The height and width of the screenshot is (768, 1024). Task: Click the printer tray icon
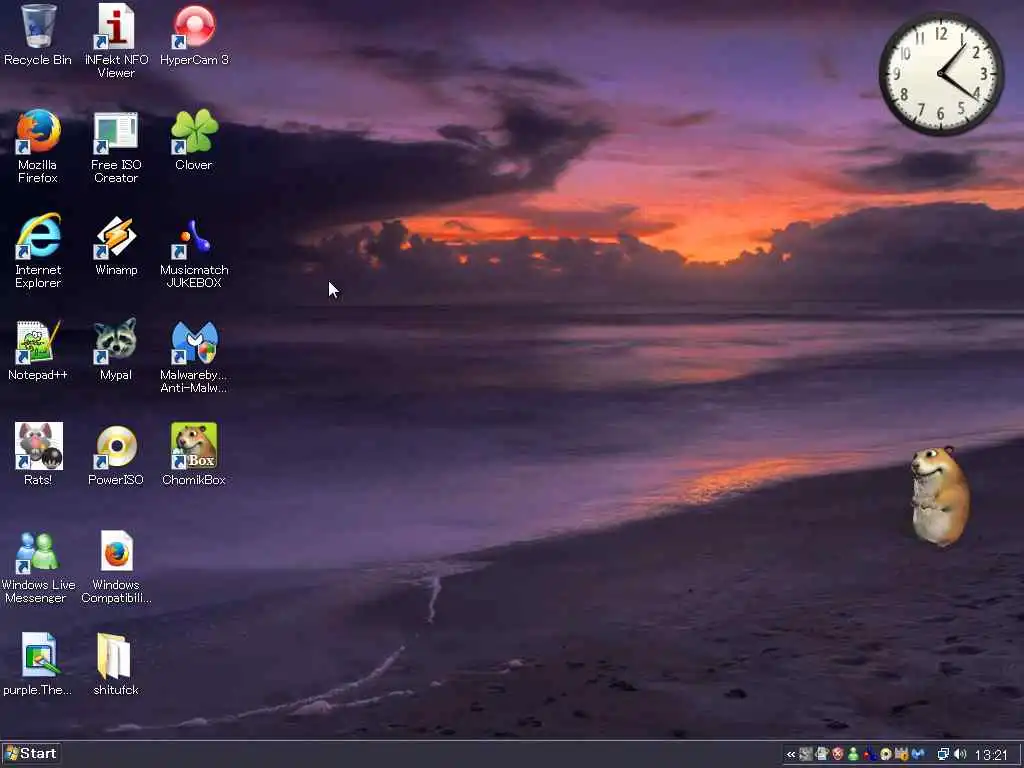(x=822, y=754)
